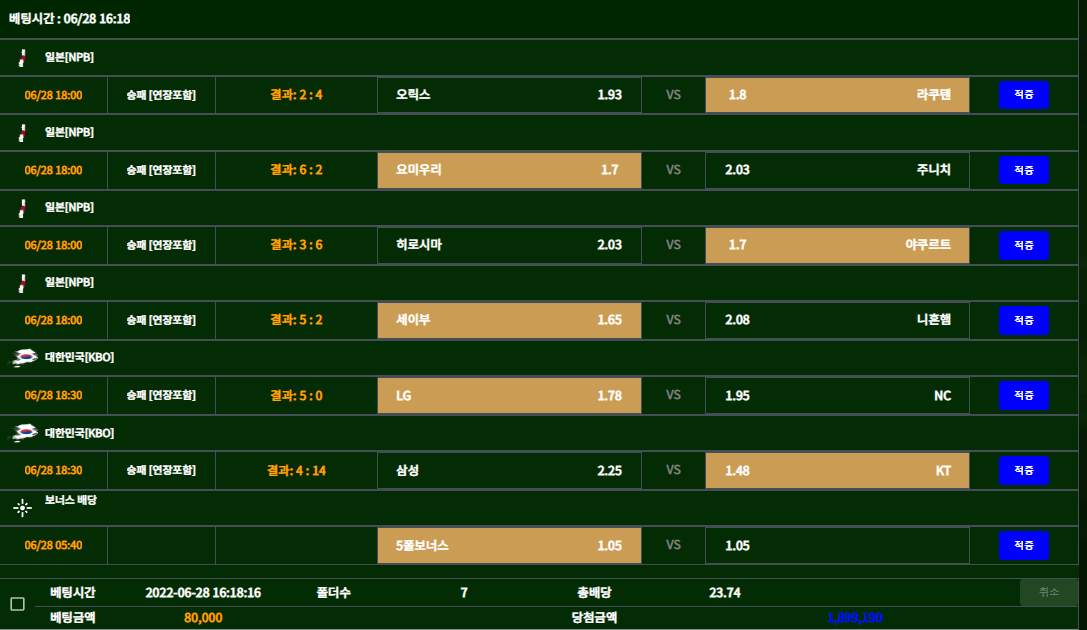Select the KT 1.48 odds cell
This screenshot has width=1087, height=630.
tap(837, 470)
